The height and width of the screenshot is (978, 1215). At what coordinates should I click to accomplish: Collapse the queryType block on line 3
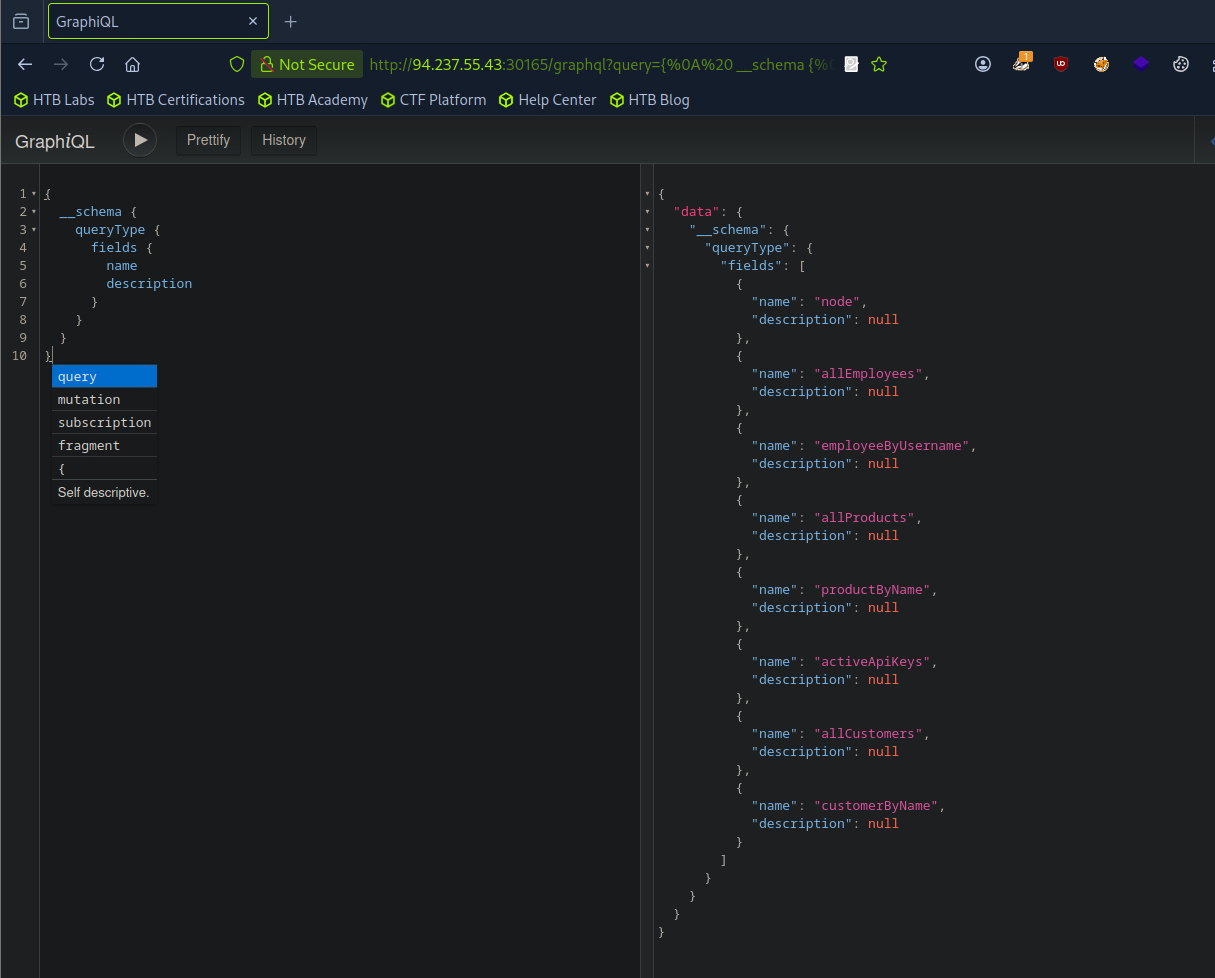(34, 230)
